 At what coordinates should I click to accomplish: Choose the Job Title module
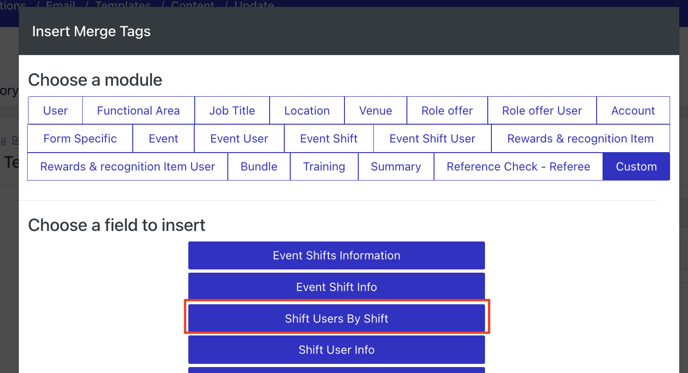[x=232, y=111]
